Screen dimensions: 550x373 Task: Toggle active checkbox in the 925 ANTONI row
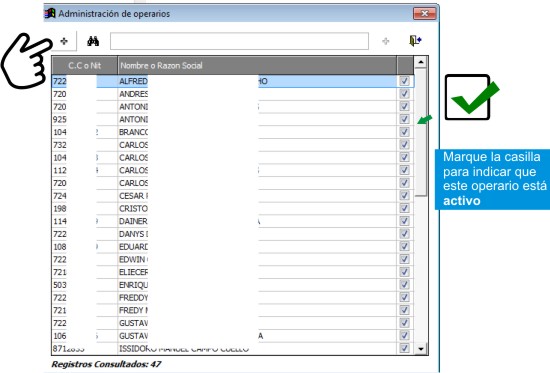(x=404, y=119)
